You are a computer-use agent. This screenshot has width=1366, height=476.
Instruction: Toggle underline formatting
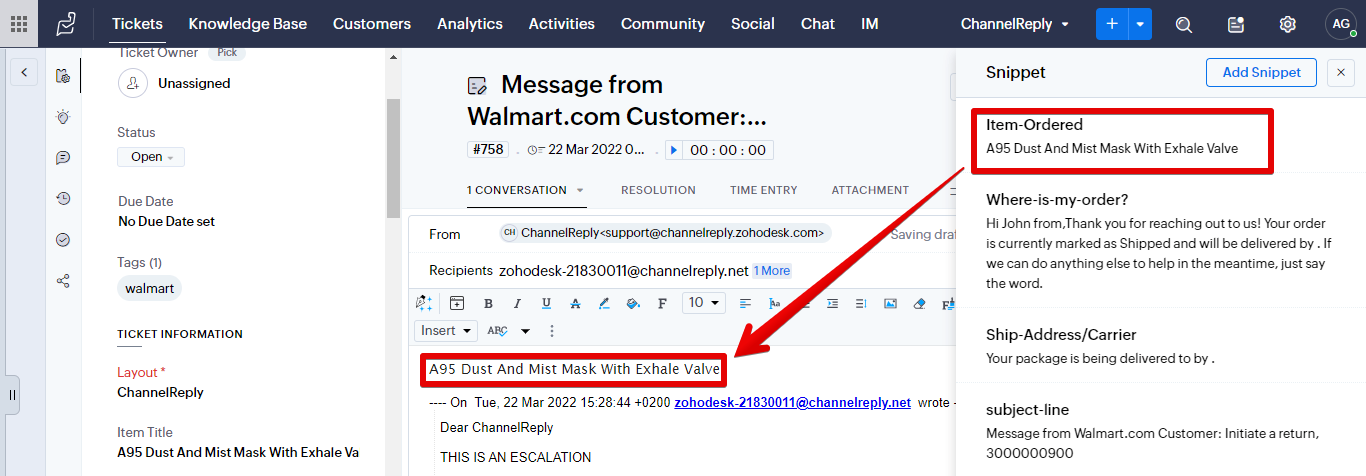[546, 303]
